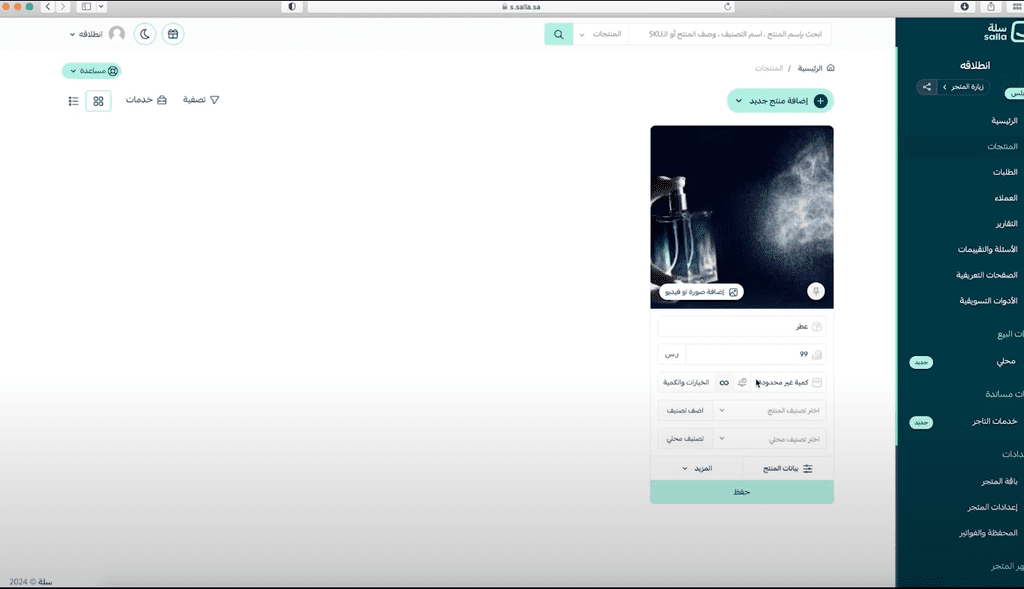Open المنتجات in sidebar

pos(1002,146)
